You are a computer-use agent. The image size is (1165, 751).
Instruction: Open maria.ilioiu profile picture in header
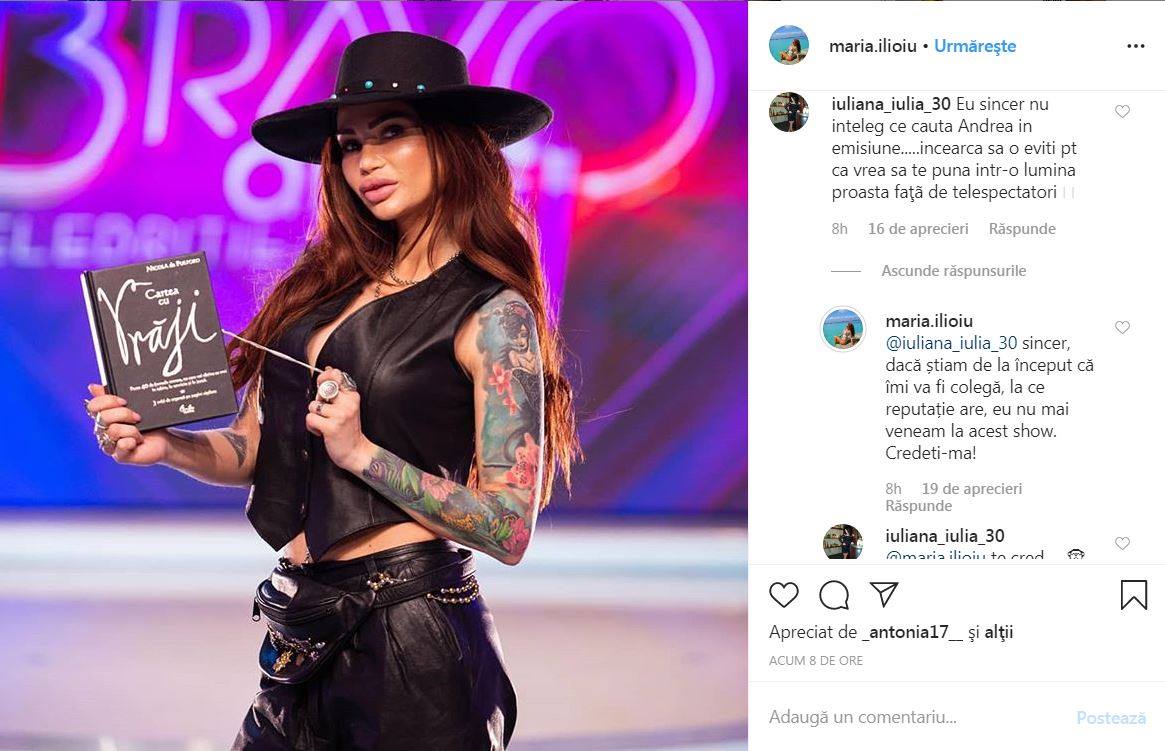(x=788, y=45)
